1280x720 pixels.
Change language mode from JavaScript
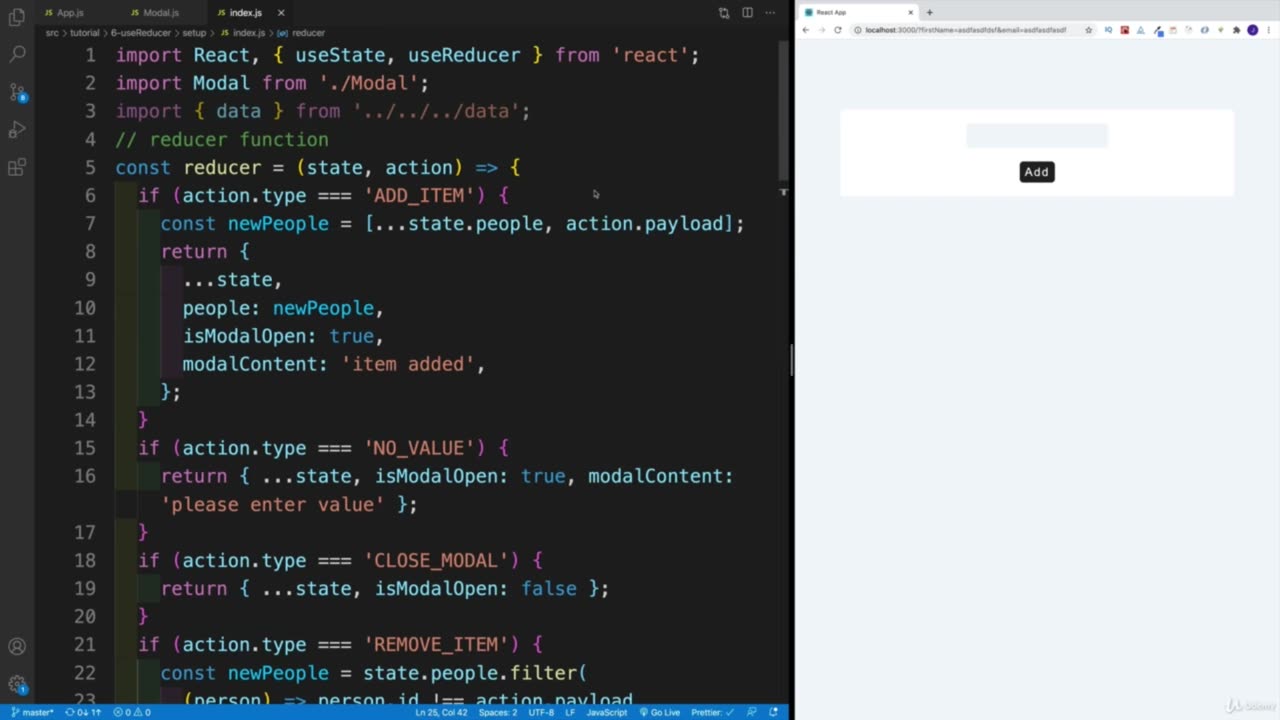pos(607,712)
